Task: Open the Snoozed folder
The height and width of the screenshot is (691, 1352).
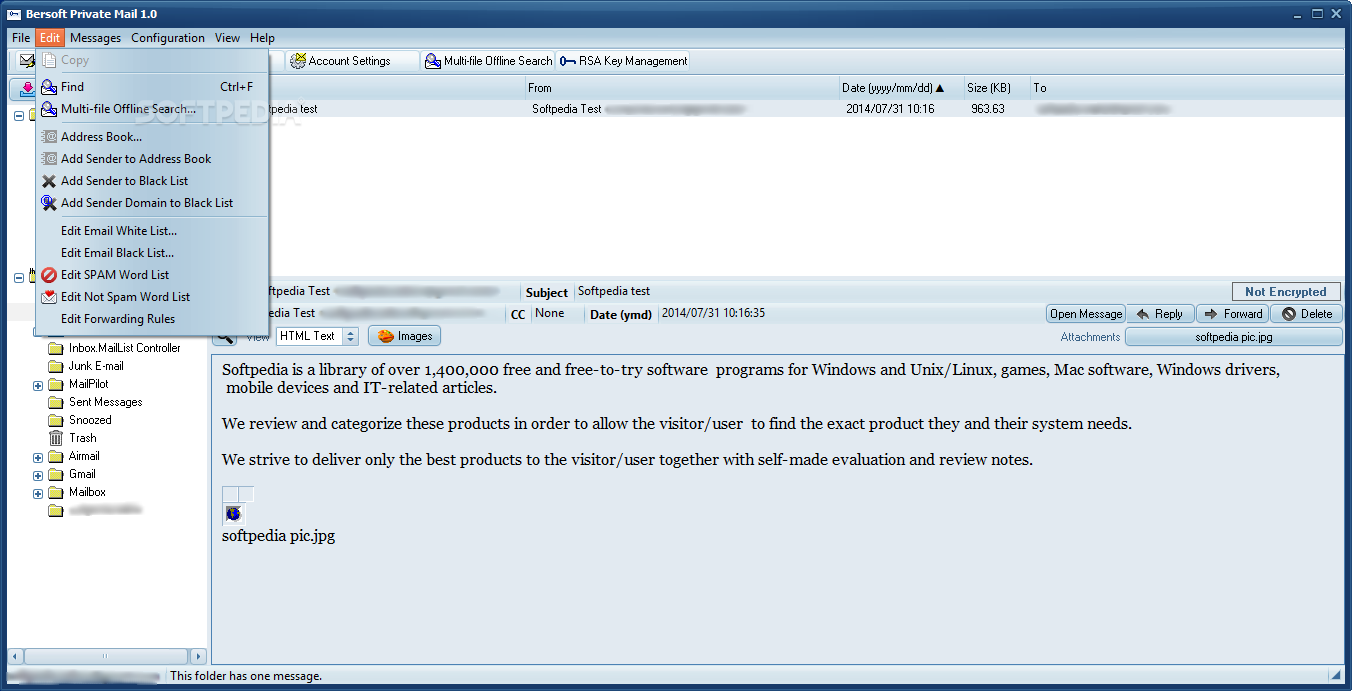Action: click(90, 420)
